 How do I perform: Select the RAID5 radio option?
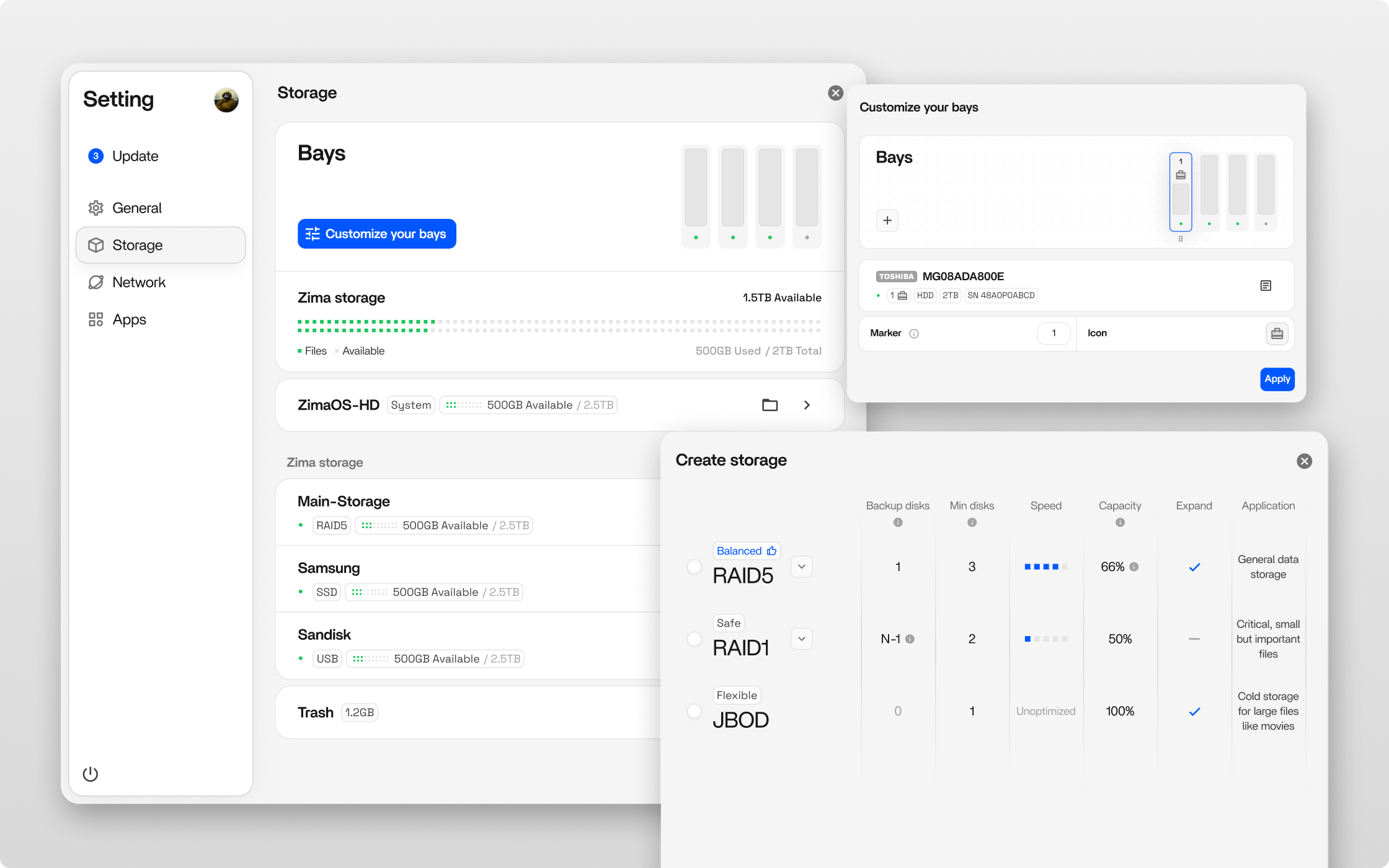pos(694,567)
